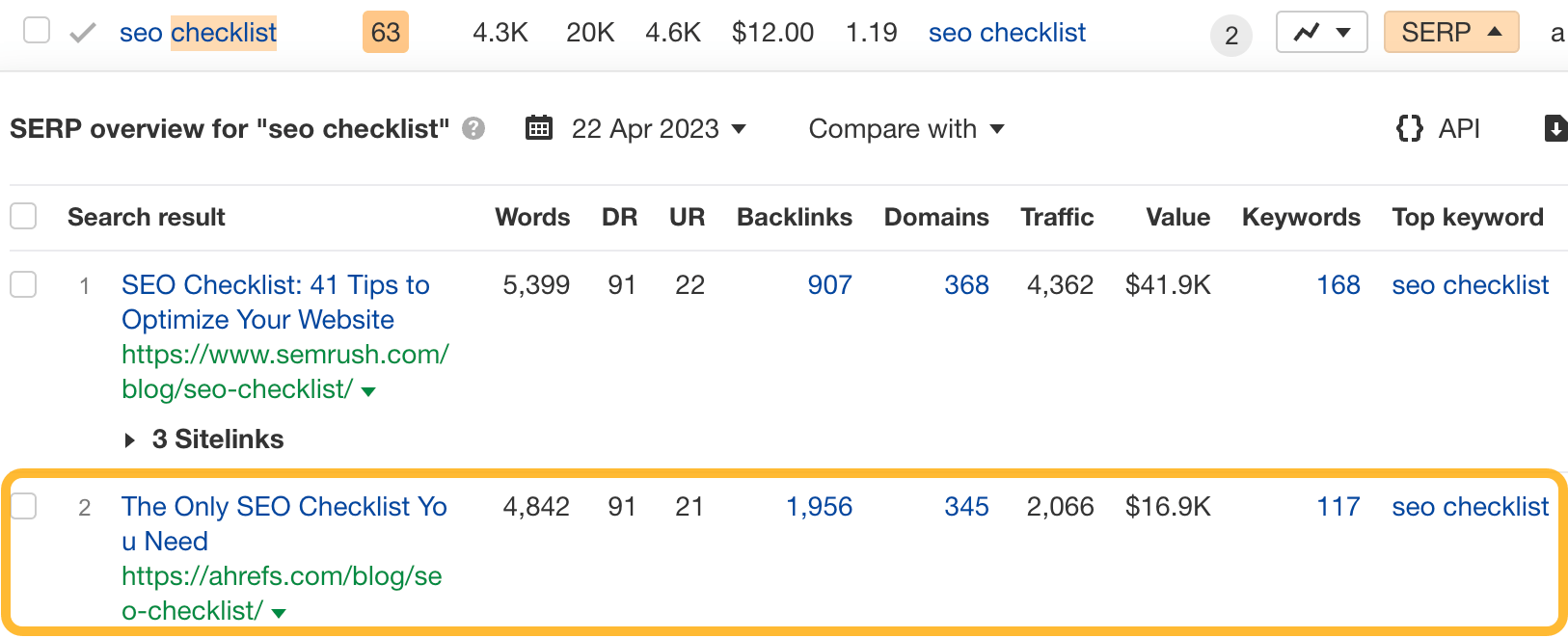Viewport: 1568px width, 638px height.
Task: Tick the checkbox for the ahrefs.com result
Action: 23,505
